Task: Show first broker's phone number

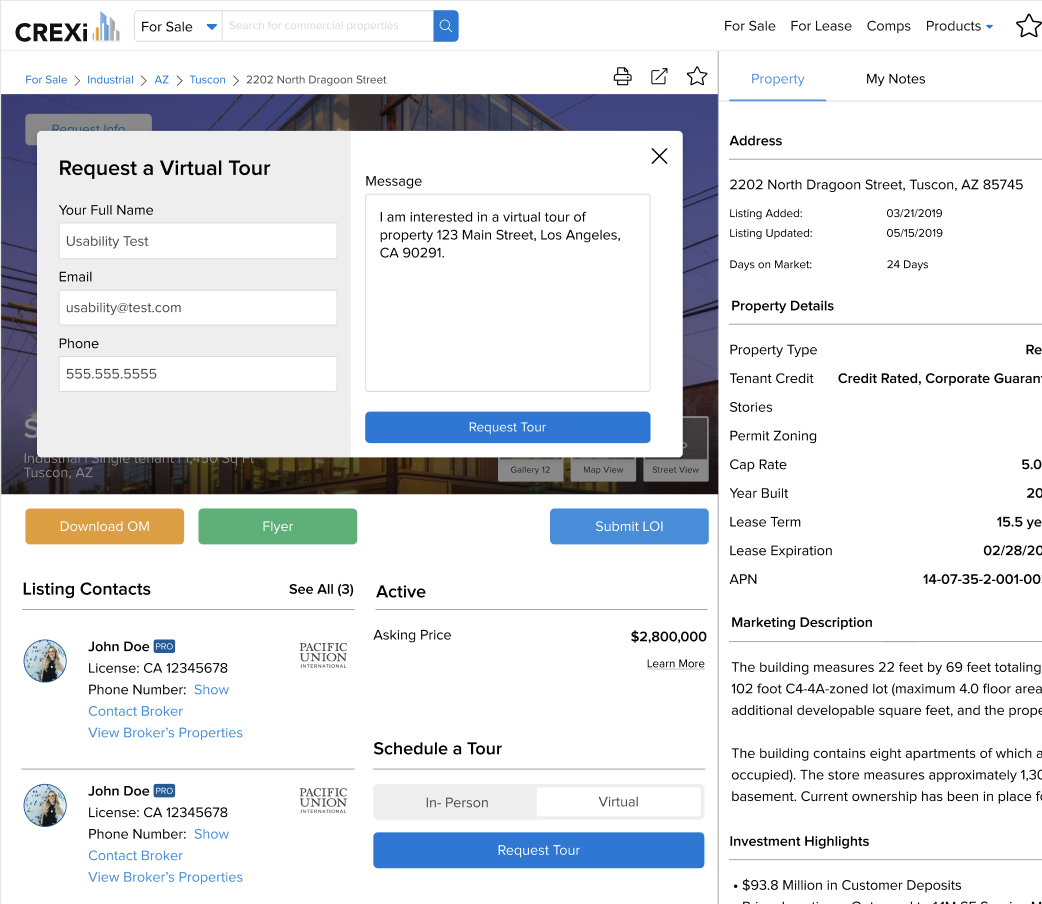Action: tap(211, 690)
